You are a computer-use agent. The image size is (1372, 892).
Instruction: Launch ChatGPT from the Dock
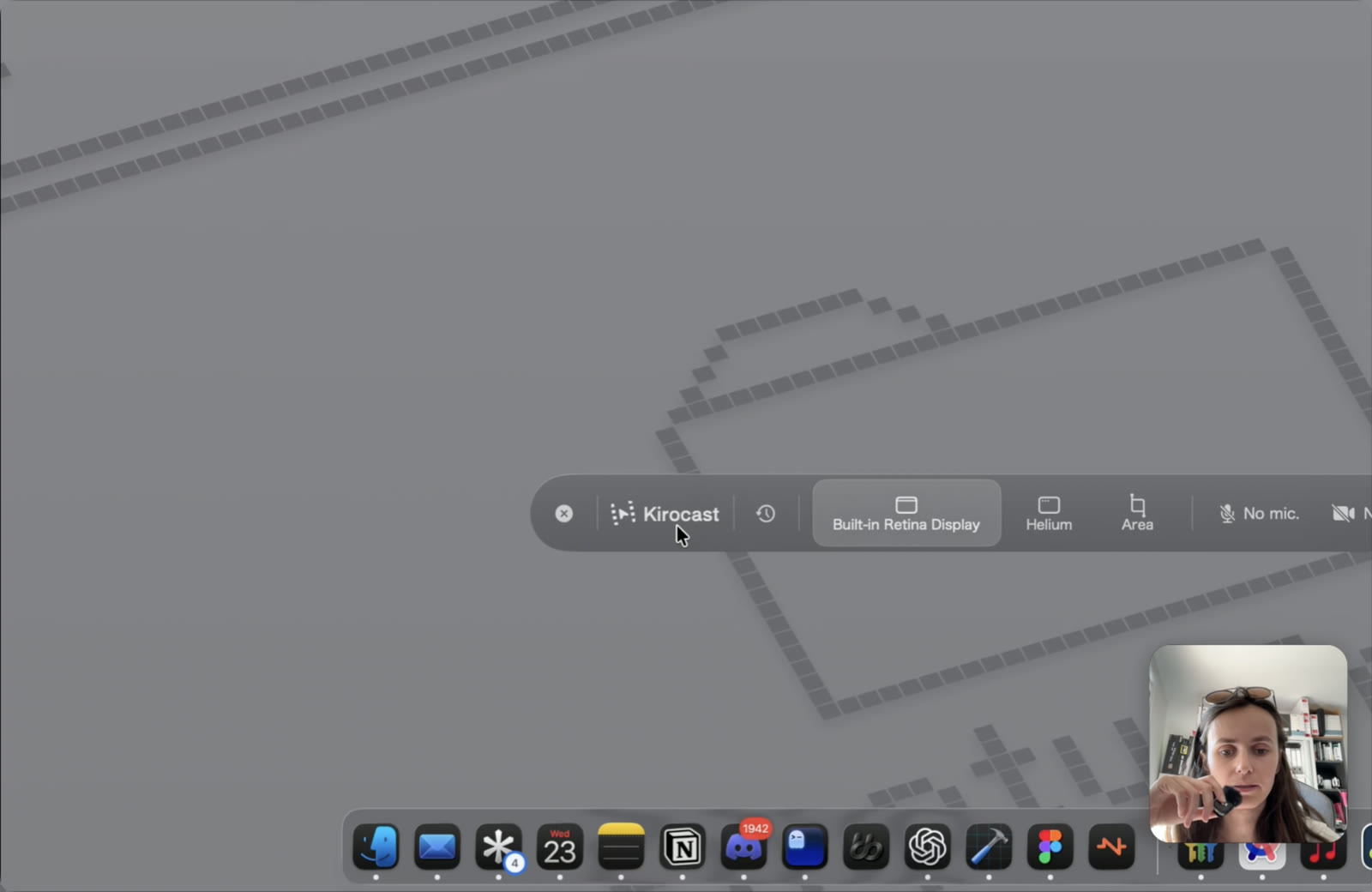coord(927,847)
